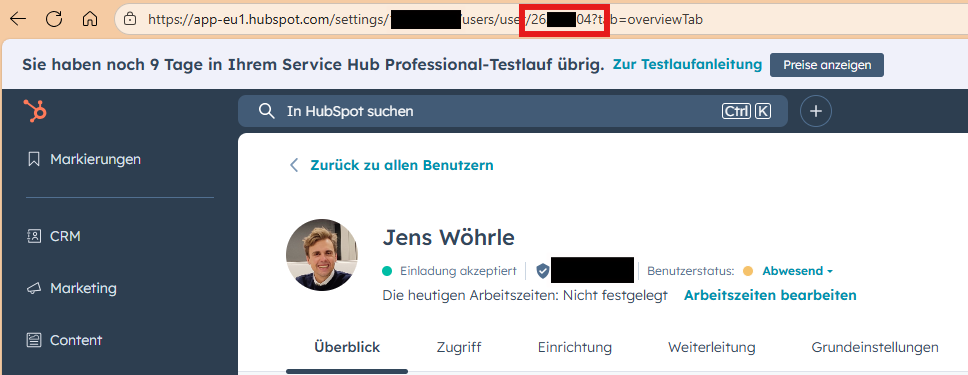Open the Grundeinstellungen tab
968x375 pixels.
[x=875, y=347]
